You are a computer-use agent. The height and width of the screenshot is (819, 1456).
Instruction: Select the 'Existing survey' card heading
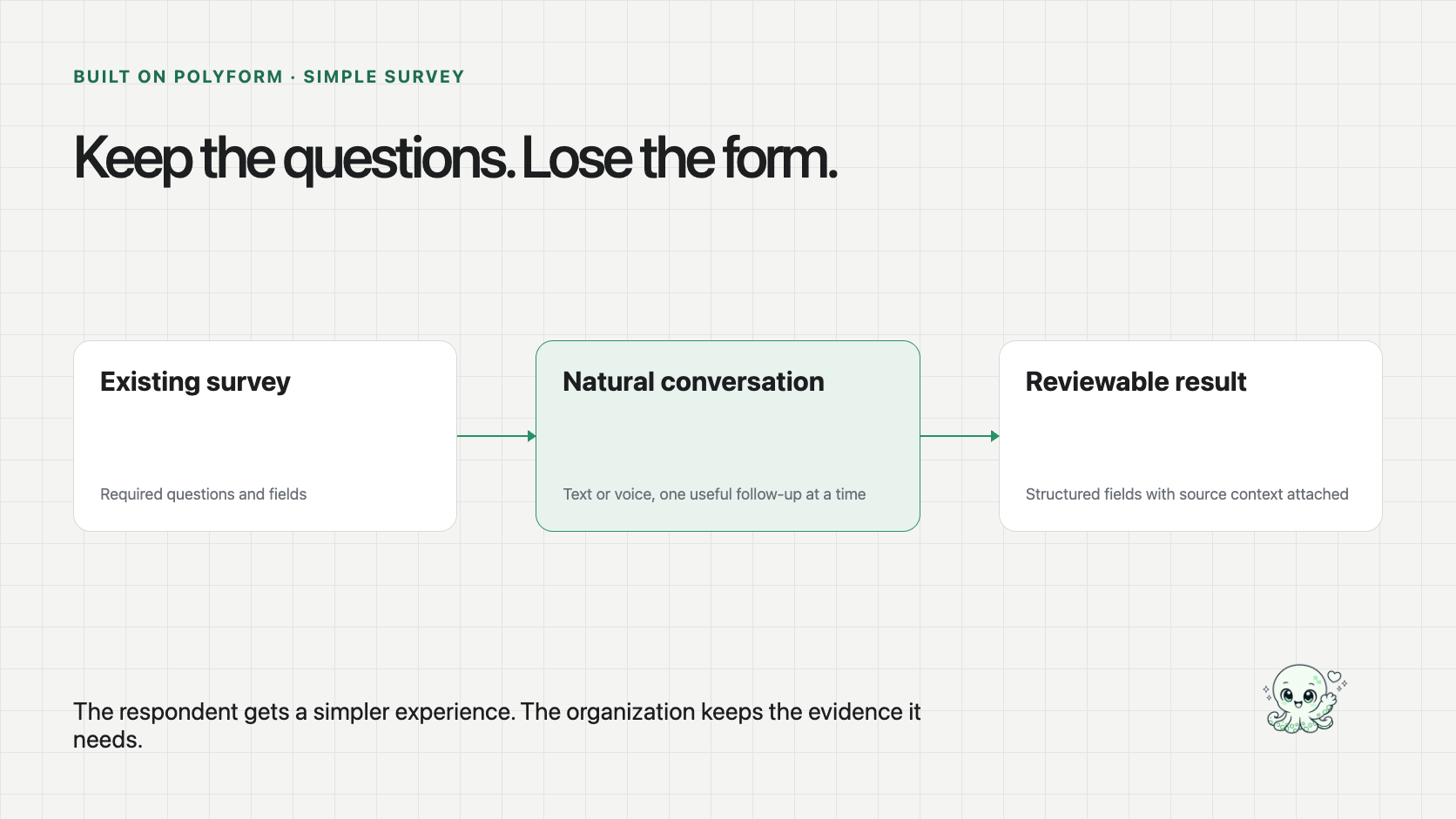click(x=195, y=382)
